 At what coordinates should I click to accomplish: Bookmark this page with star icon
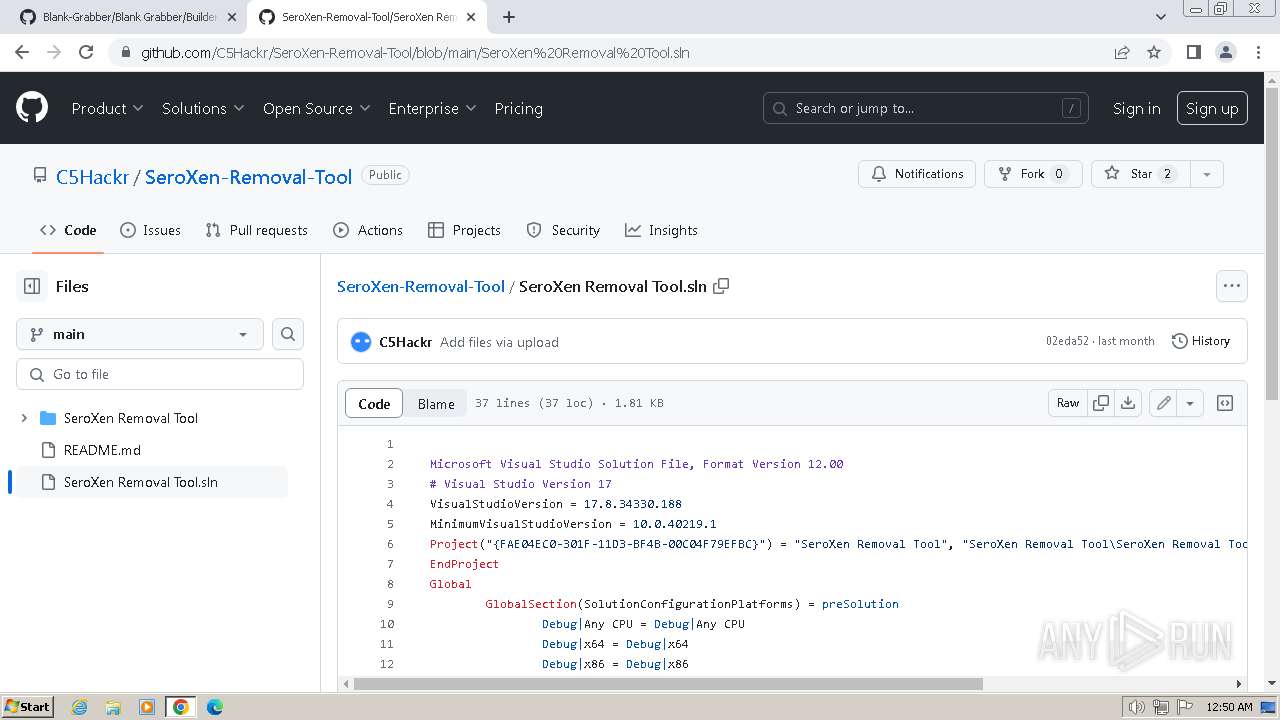pos(1154,52)
